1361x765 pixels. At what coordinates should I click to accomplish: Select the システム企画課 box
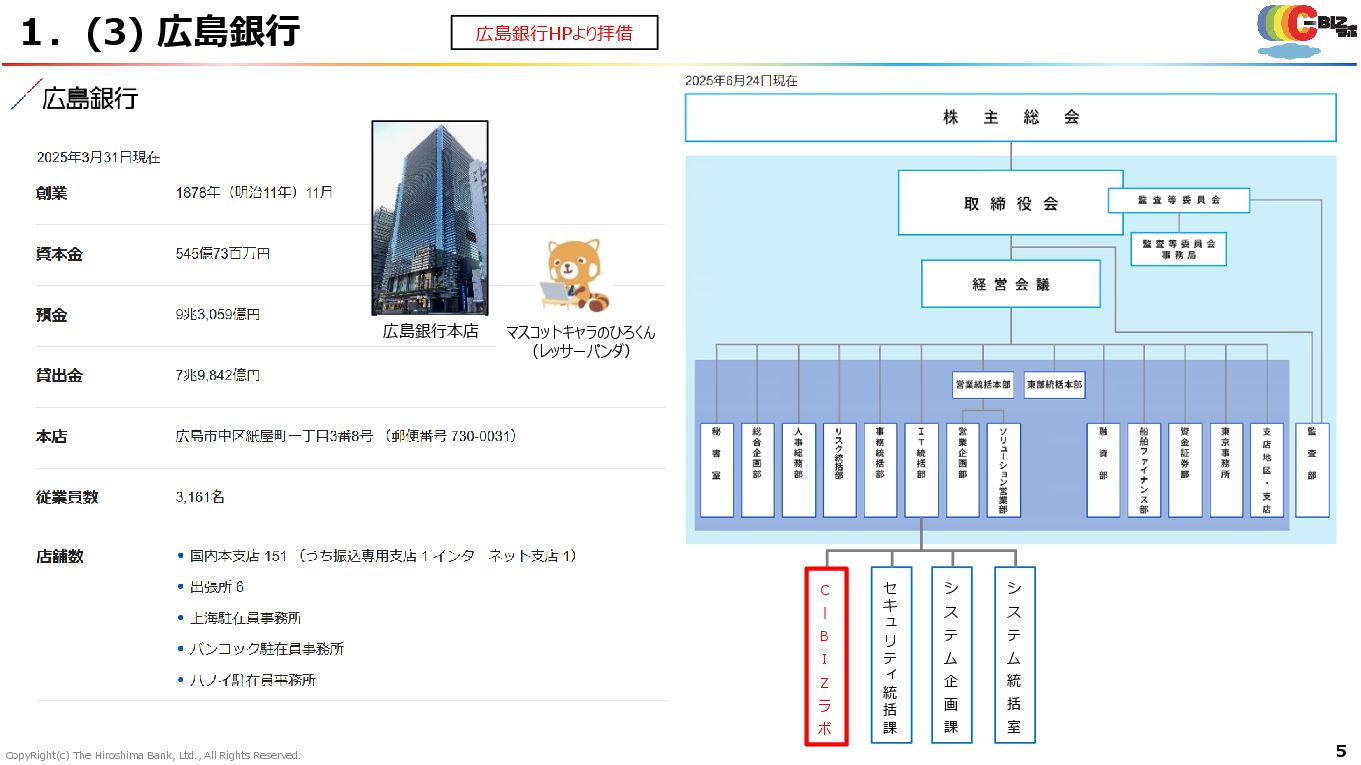click(x=951, y=655)
